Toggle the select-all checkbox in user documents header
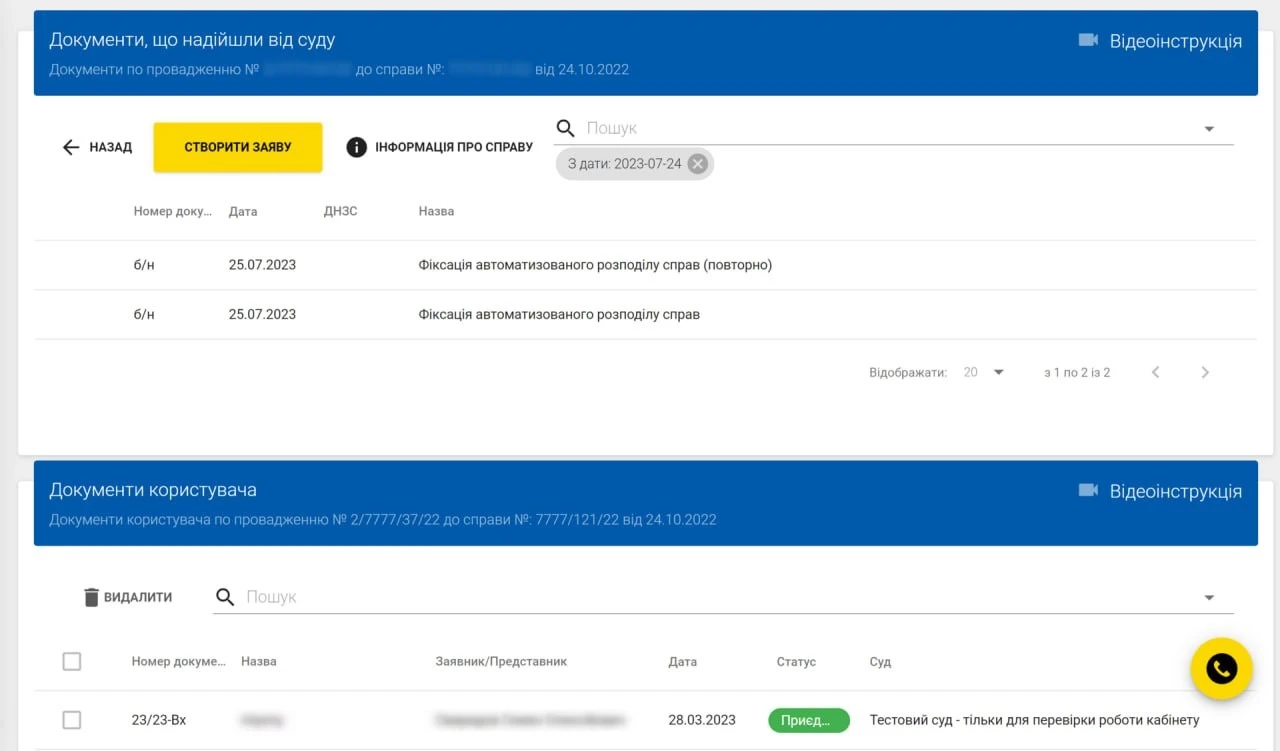 pos(72,661)
